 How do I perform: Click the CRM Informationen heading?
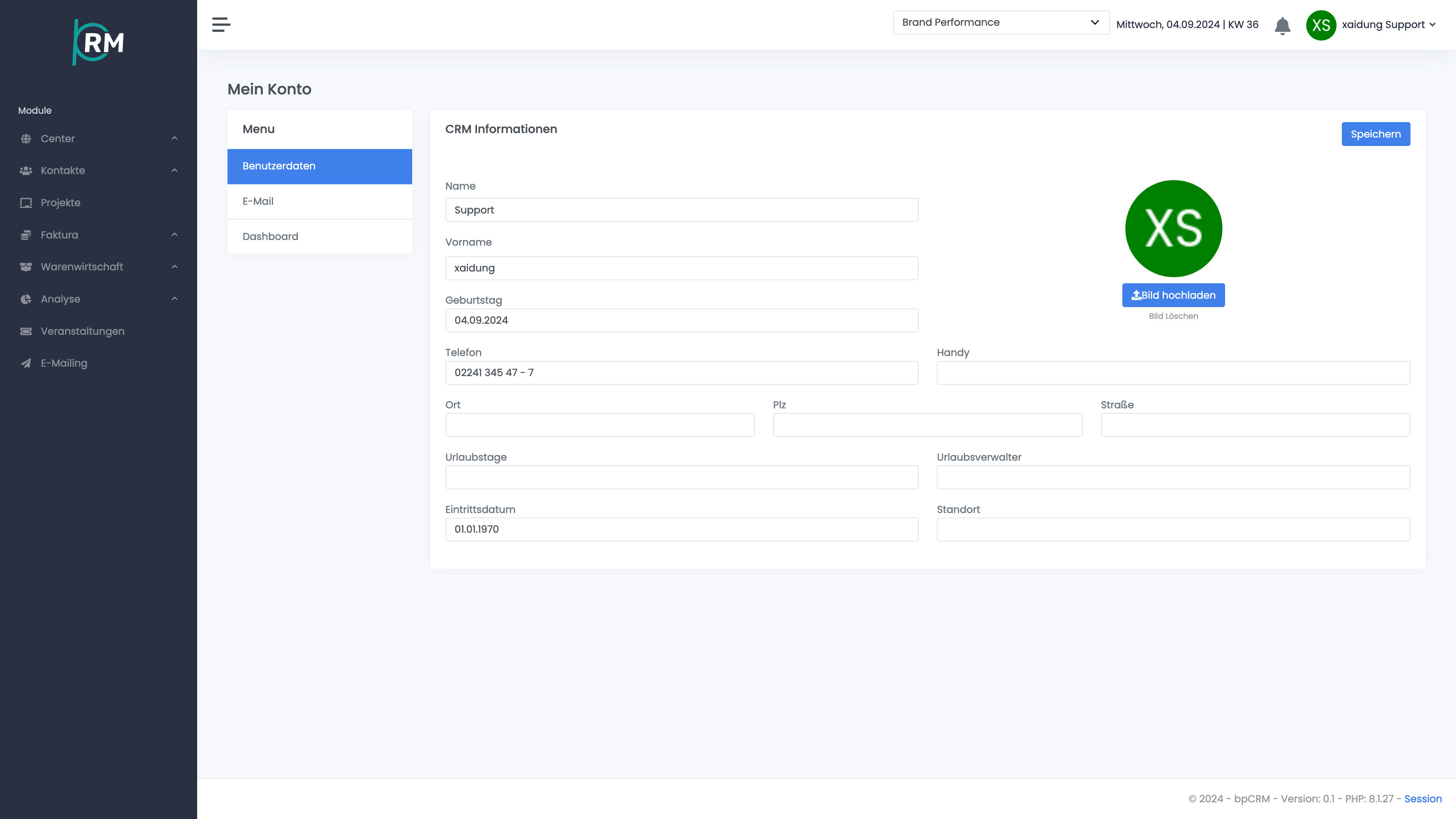coord(501,129)
